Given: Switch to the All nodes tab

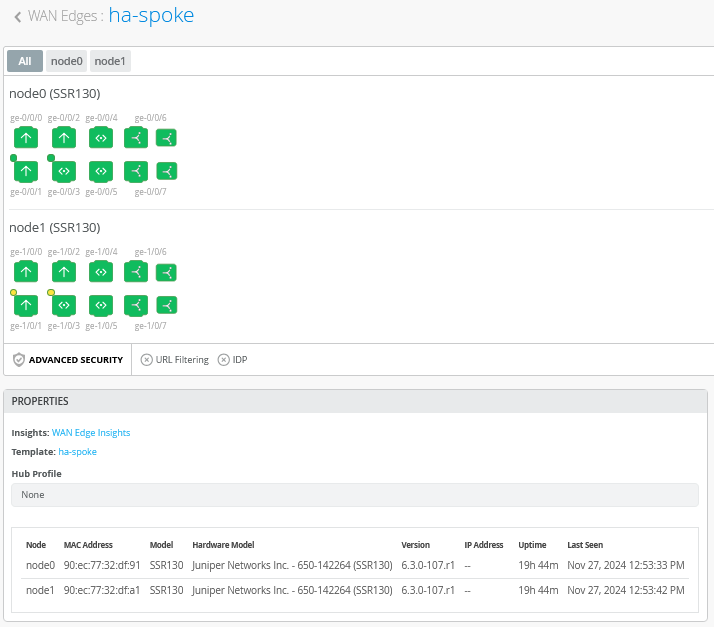Looking at the screenshot, I should [25, 61].
